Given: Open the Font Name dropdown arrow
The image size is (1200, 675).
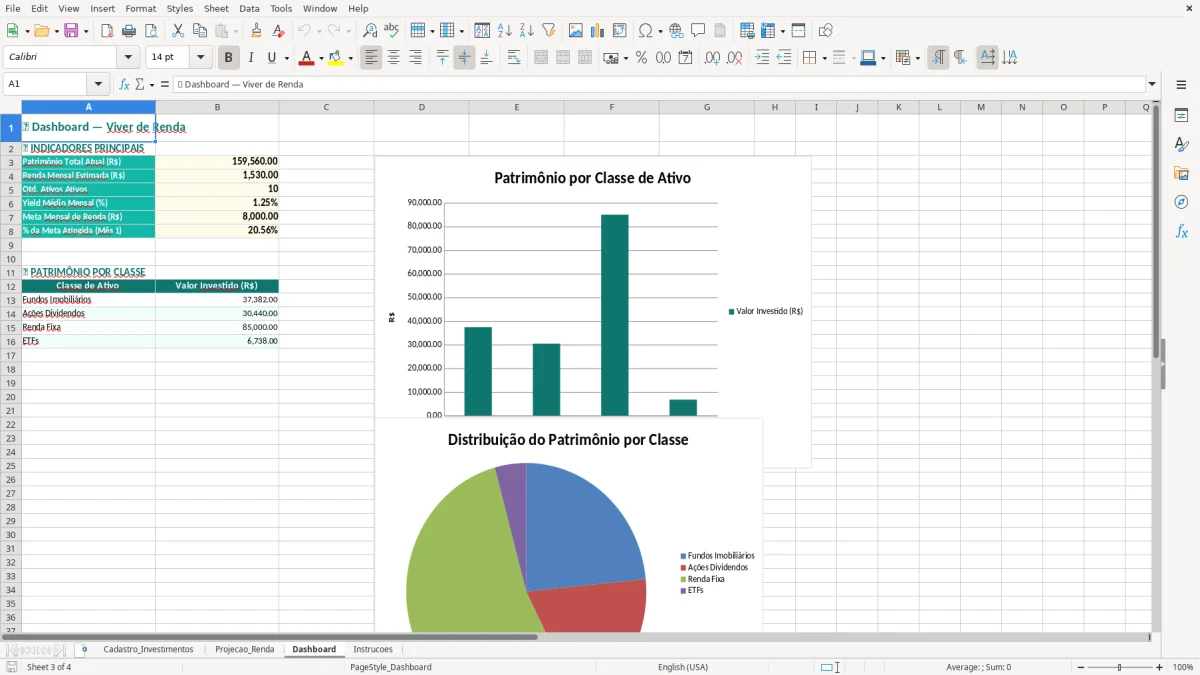Looking at the screenshot, I should pos(128,58).
